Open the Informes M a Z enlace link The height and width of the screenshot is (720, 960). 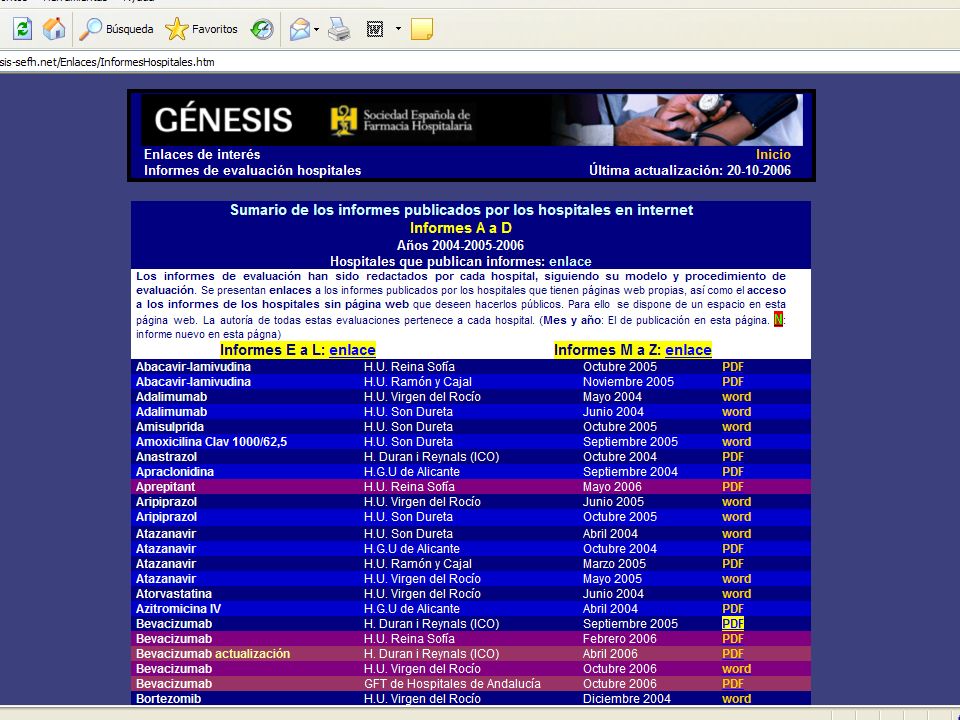click(688, 350)
